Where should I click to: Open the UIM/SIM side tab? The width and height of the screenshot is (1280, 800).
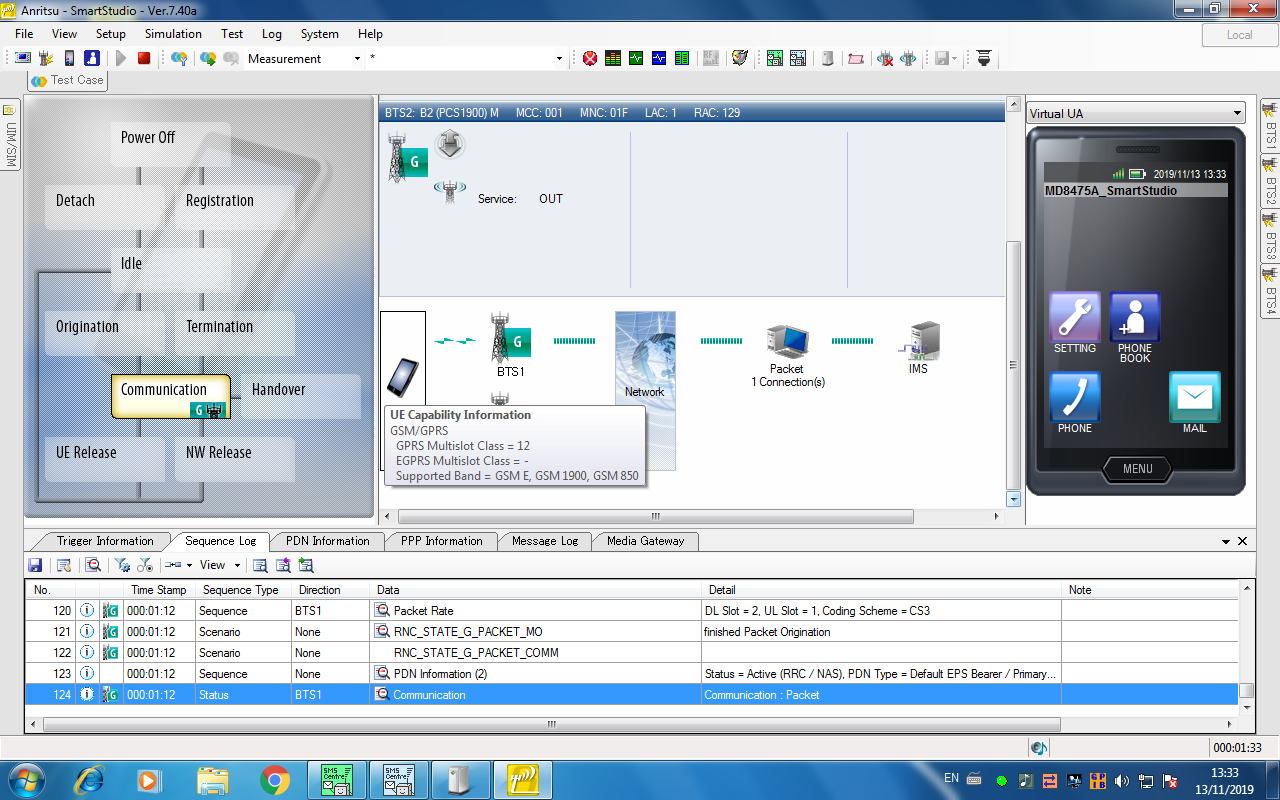pos(10,134)
